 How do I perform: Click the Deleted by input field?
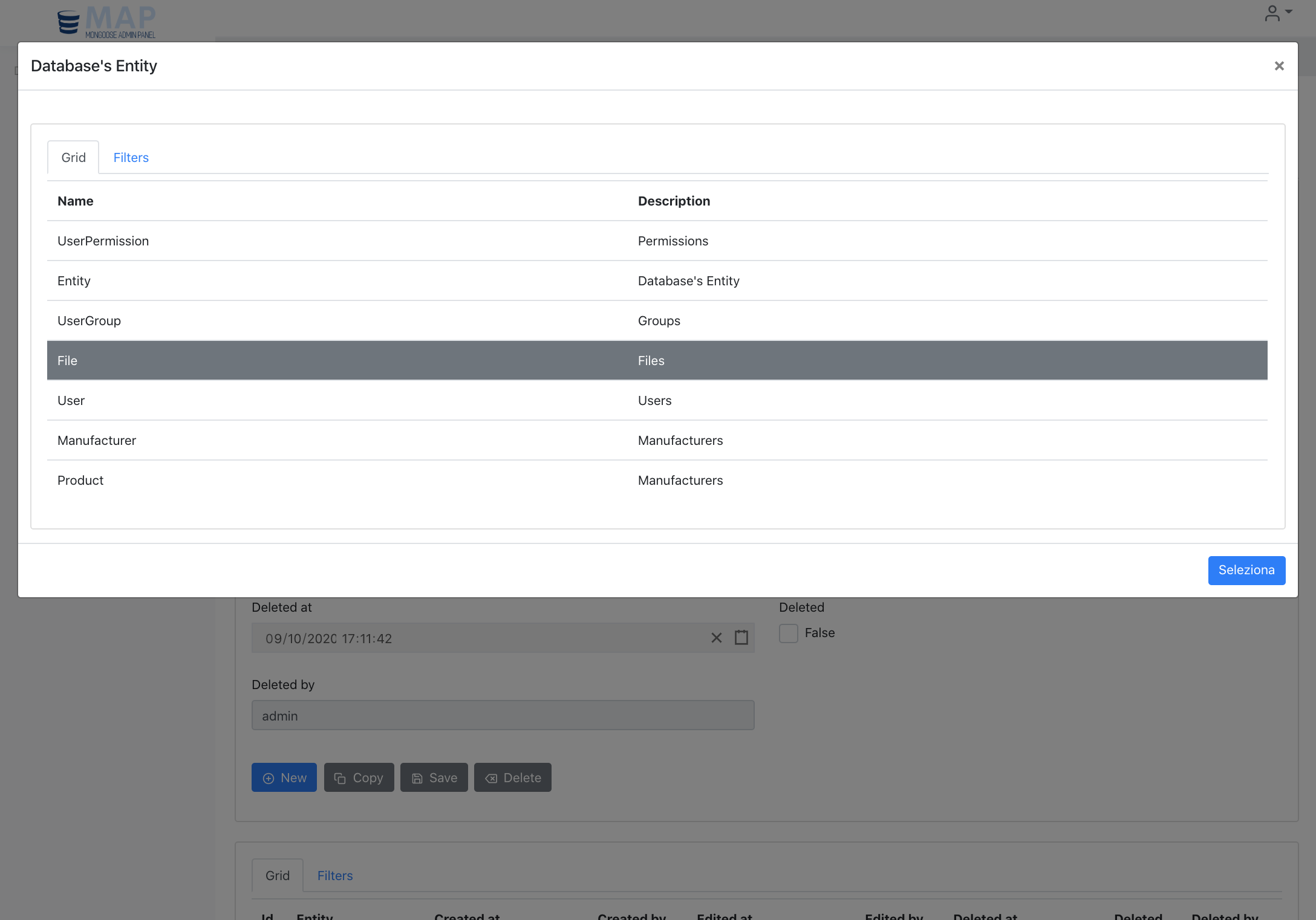[502, 716]
